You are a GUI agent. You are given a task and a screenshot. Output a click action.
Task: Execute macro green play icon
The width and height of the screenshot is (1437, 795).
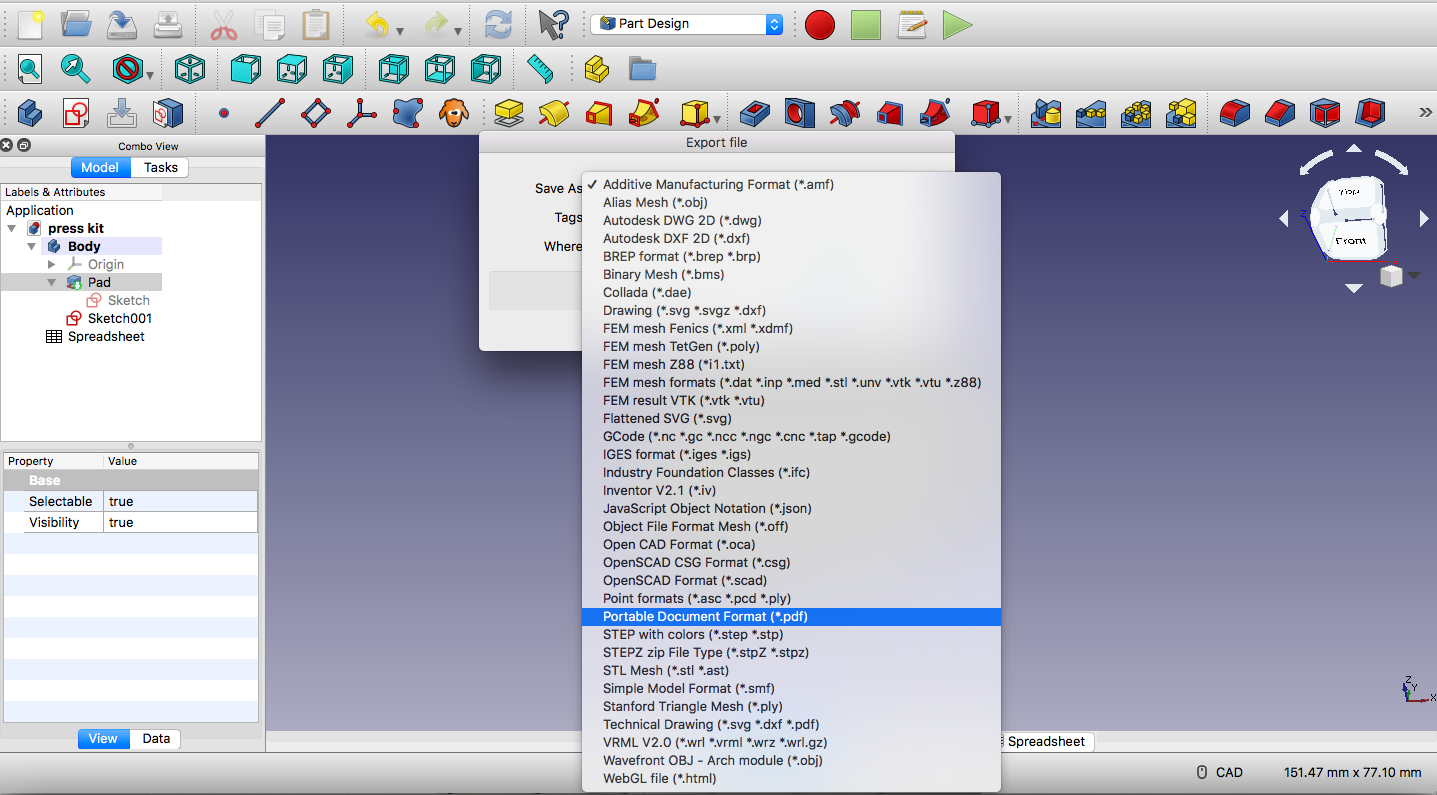[957, 25]
